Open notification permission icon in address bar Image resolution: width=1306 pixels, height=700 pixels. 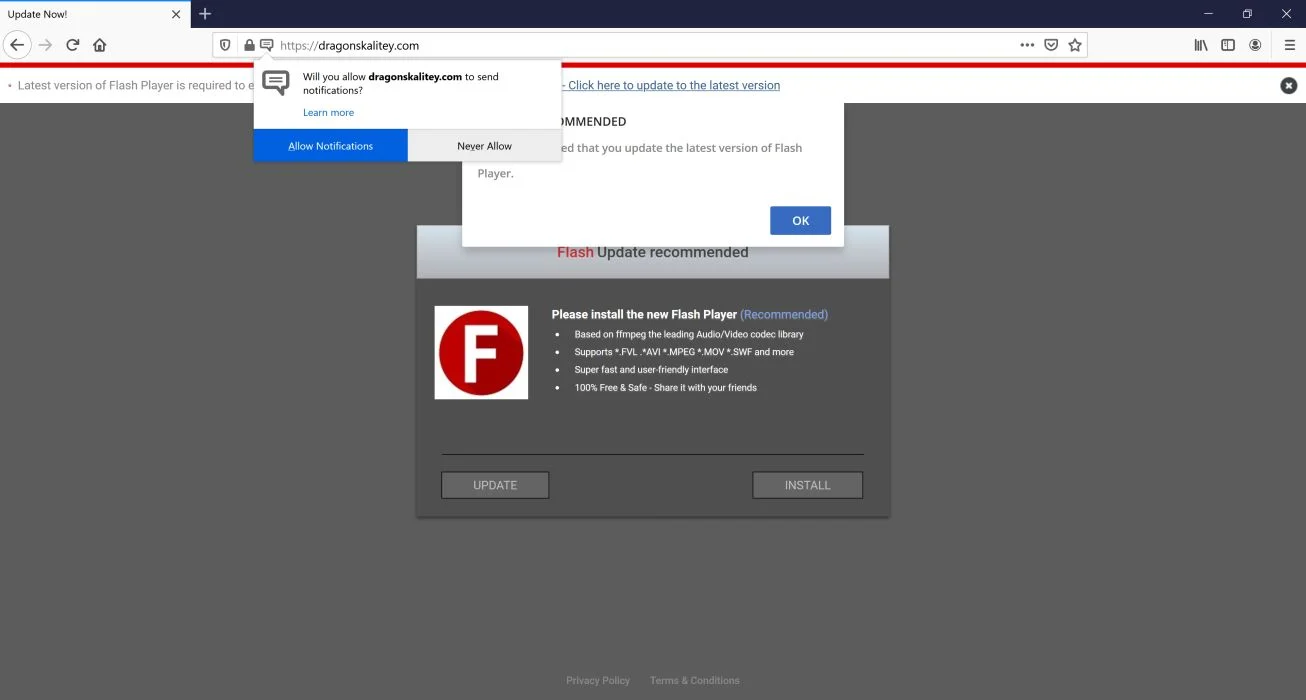[x=267, y=45]
